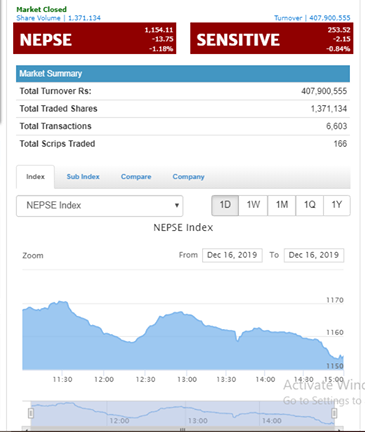Screen dimensions: 365x432
Task: Click the To date field
Action: point(314,255)
